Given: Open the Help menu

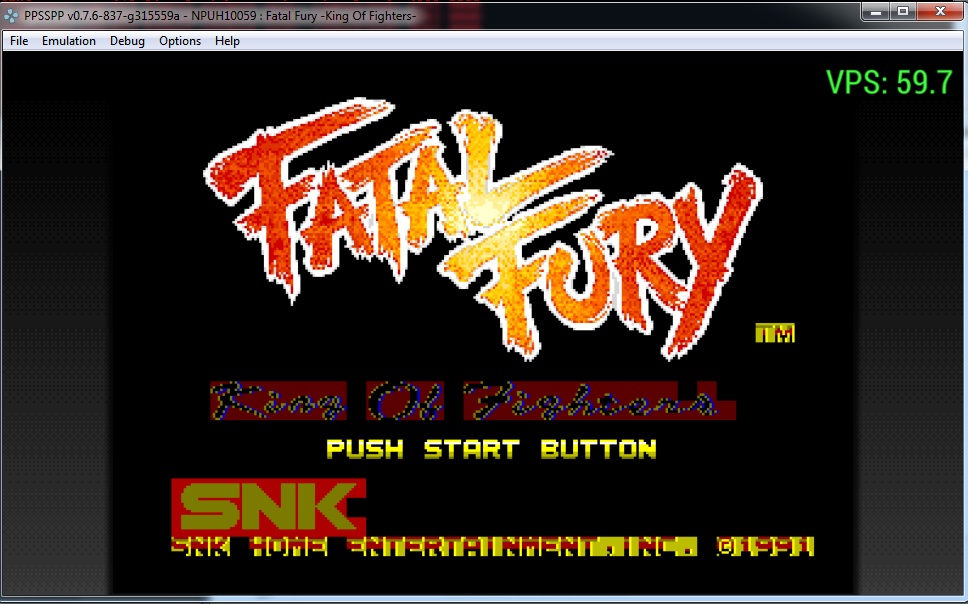Looking at the screenshot, I should point(227,41).
